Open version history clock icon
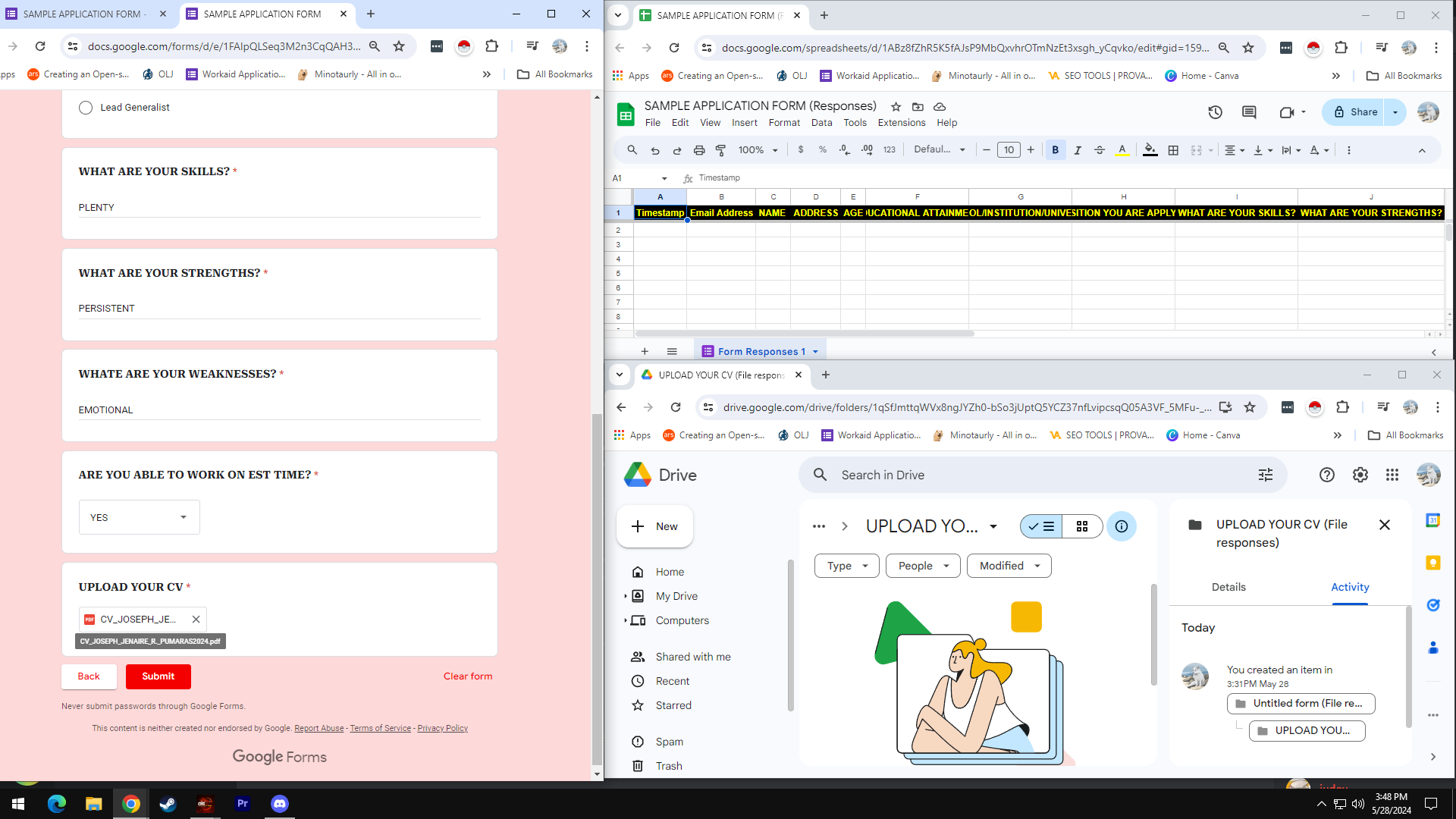Viewport: 1456px width, 819px height. point(1215,112)
